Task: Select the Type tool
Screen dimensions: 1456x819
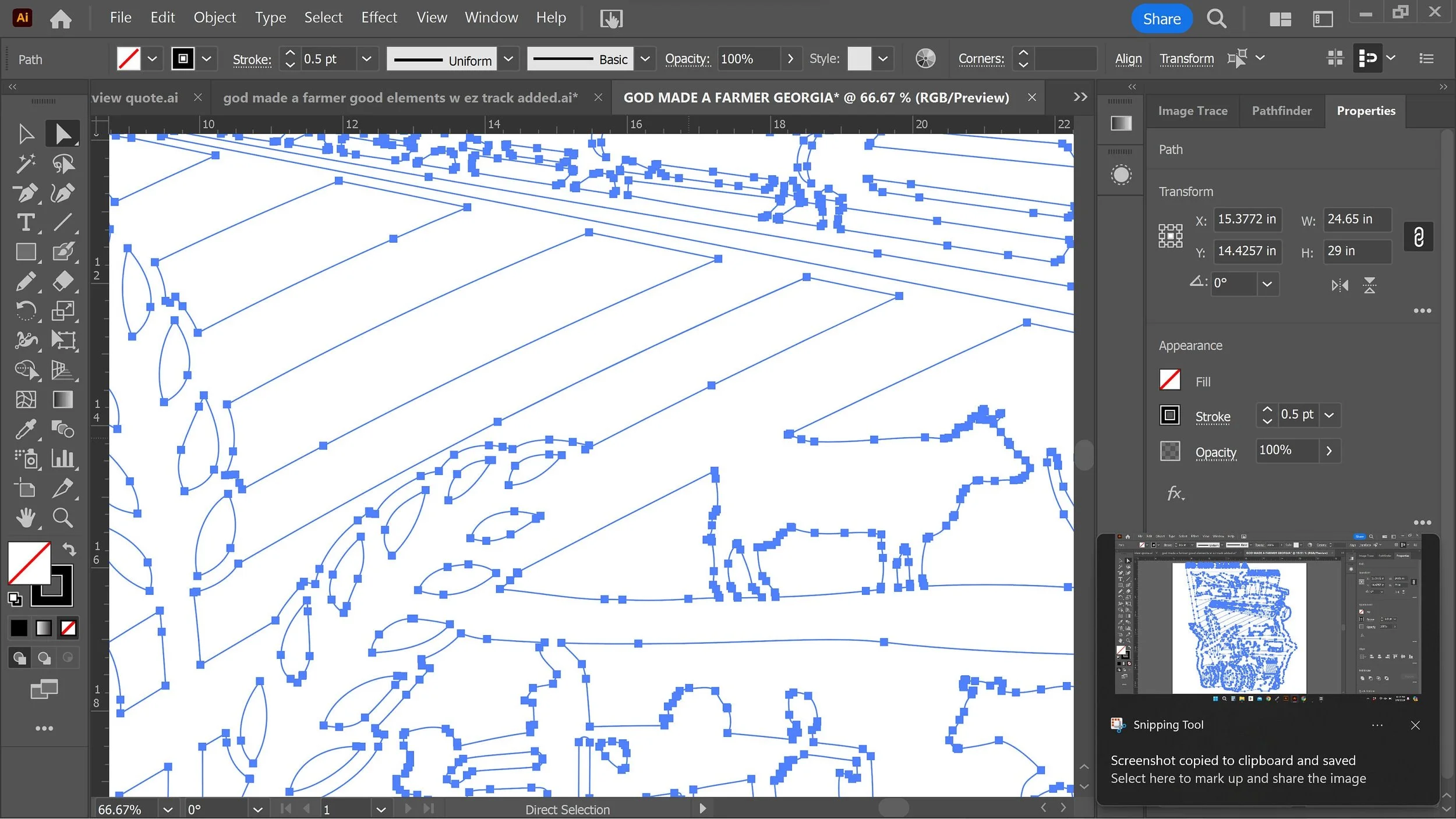Action: (26, 222)
